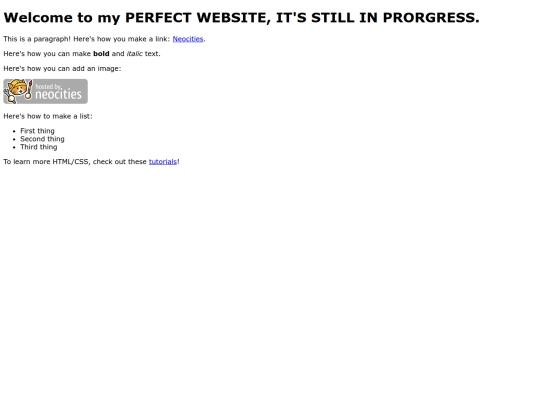The height and width of the screenshot is (405, 540).
Task: Select the 'First thing' list item
Action: pos(37,131)
